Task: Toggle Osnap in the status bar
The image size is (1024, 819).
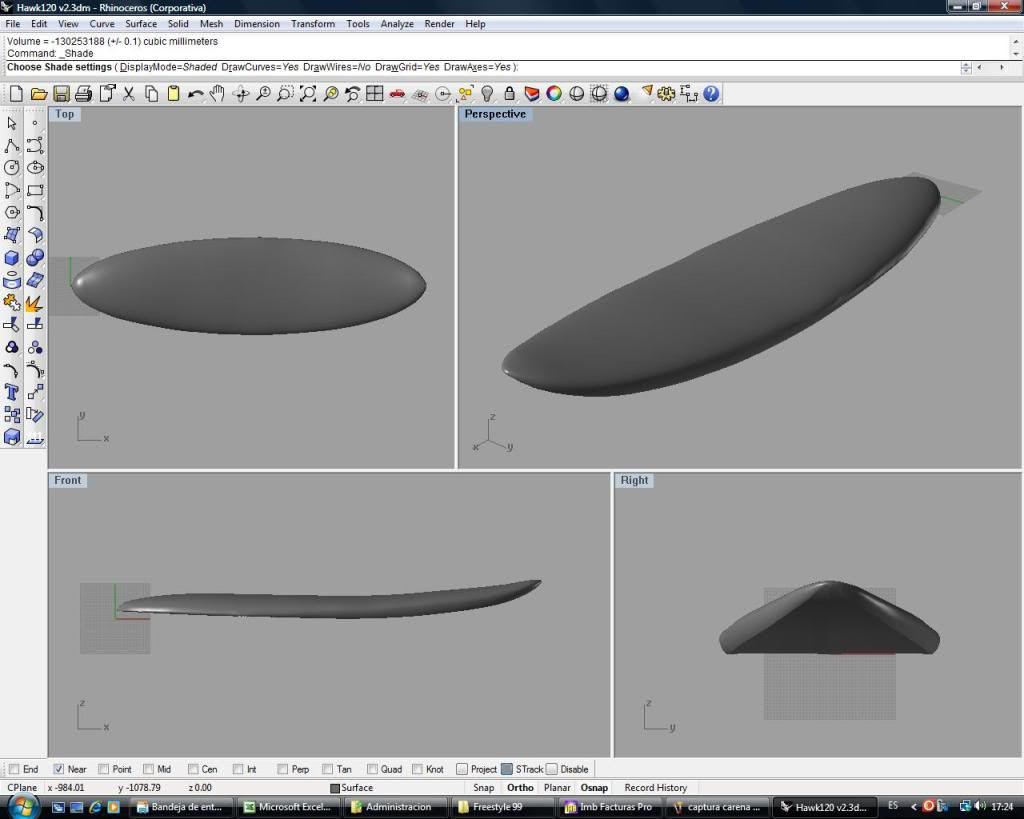Action: [594, 788]
